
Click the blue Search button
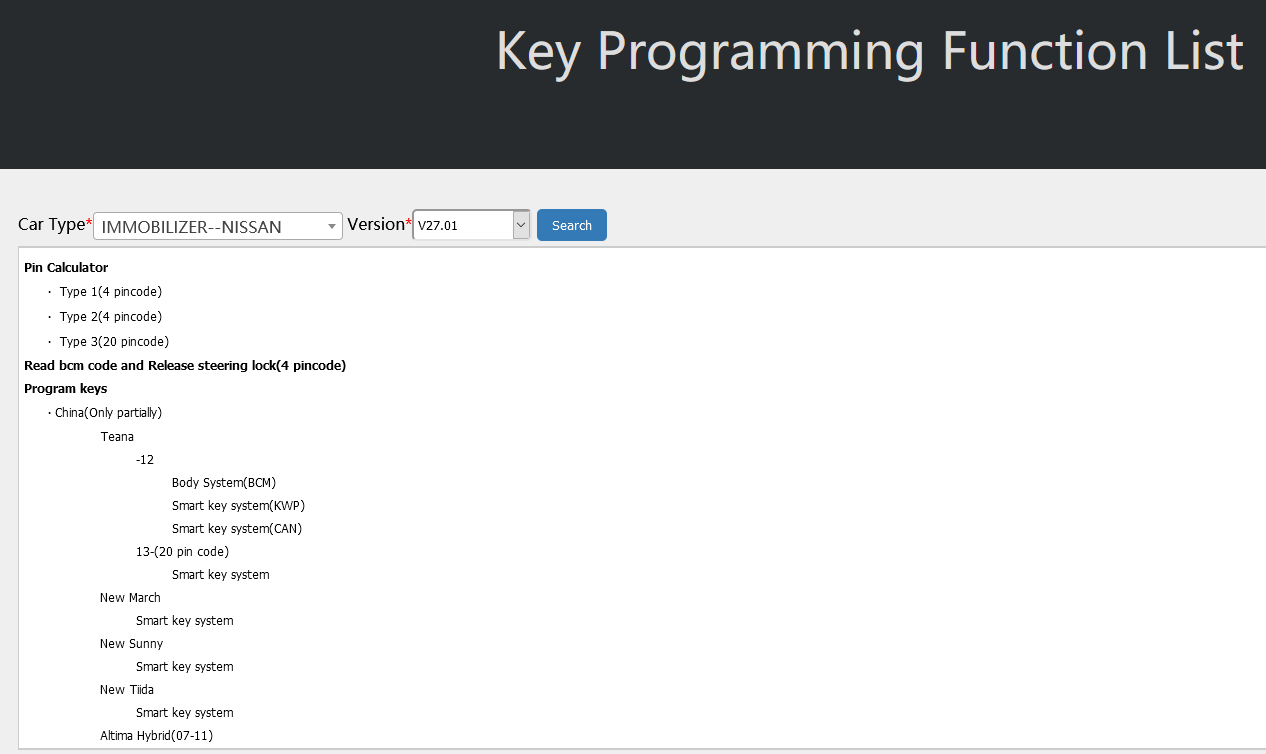coord(572,225)
